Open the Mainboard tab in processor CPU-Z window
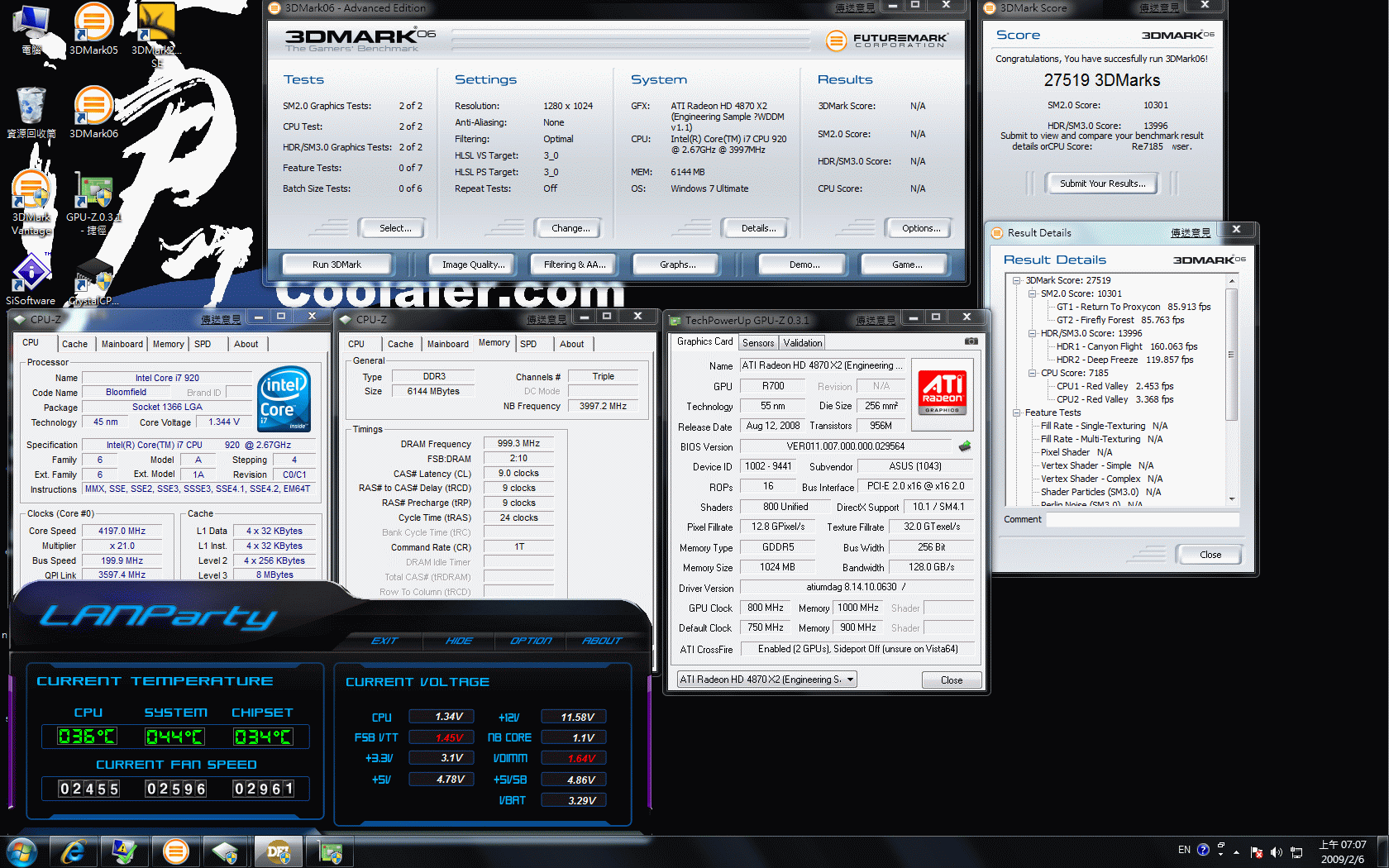1389x868 pixels. [122, 344]
